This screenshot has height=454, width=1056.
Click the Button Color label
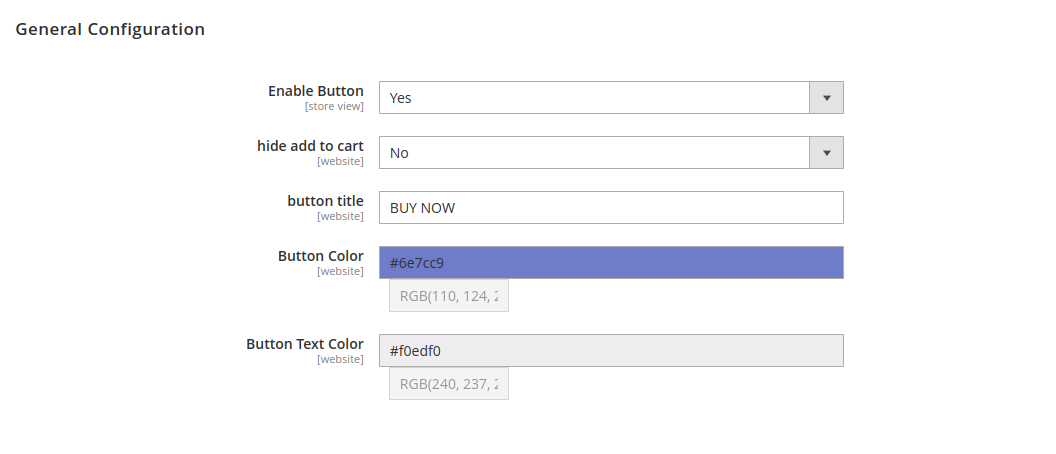coord(320,256)
